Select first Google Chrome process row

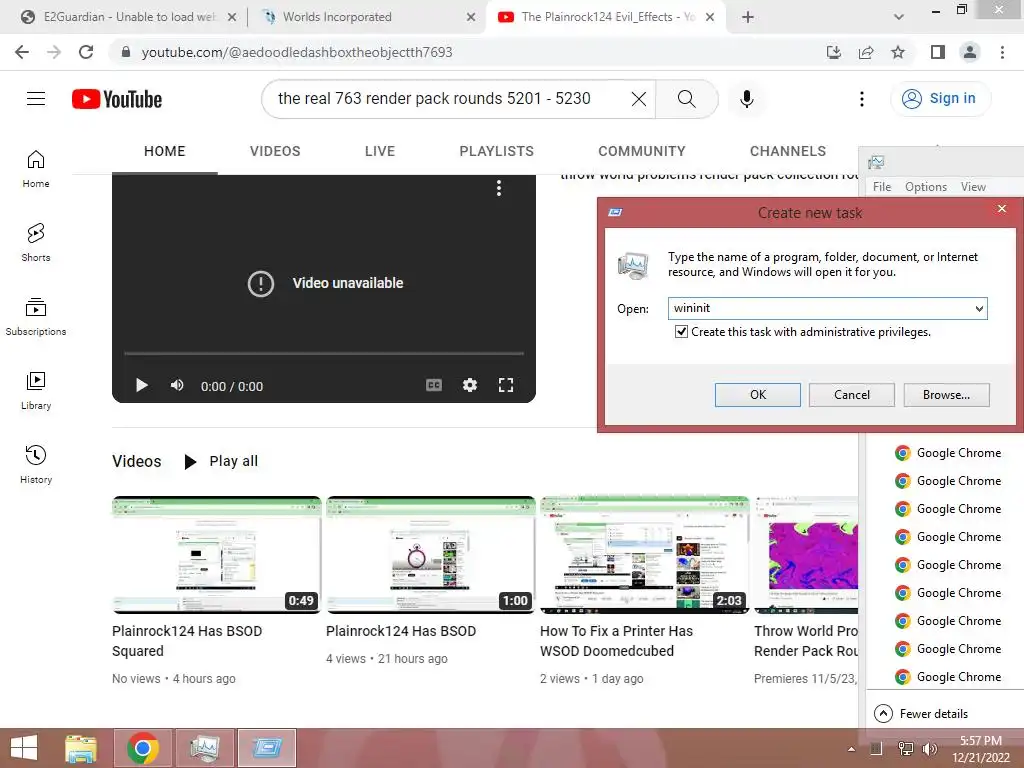point(946,453)
